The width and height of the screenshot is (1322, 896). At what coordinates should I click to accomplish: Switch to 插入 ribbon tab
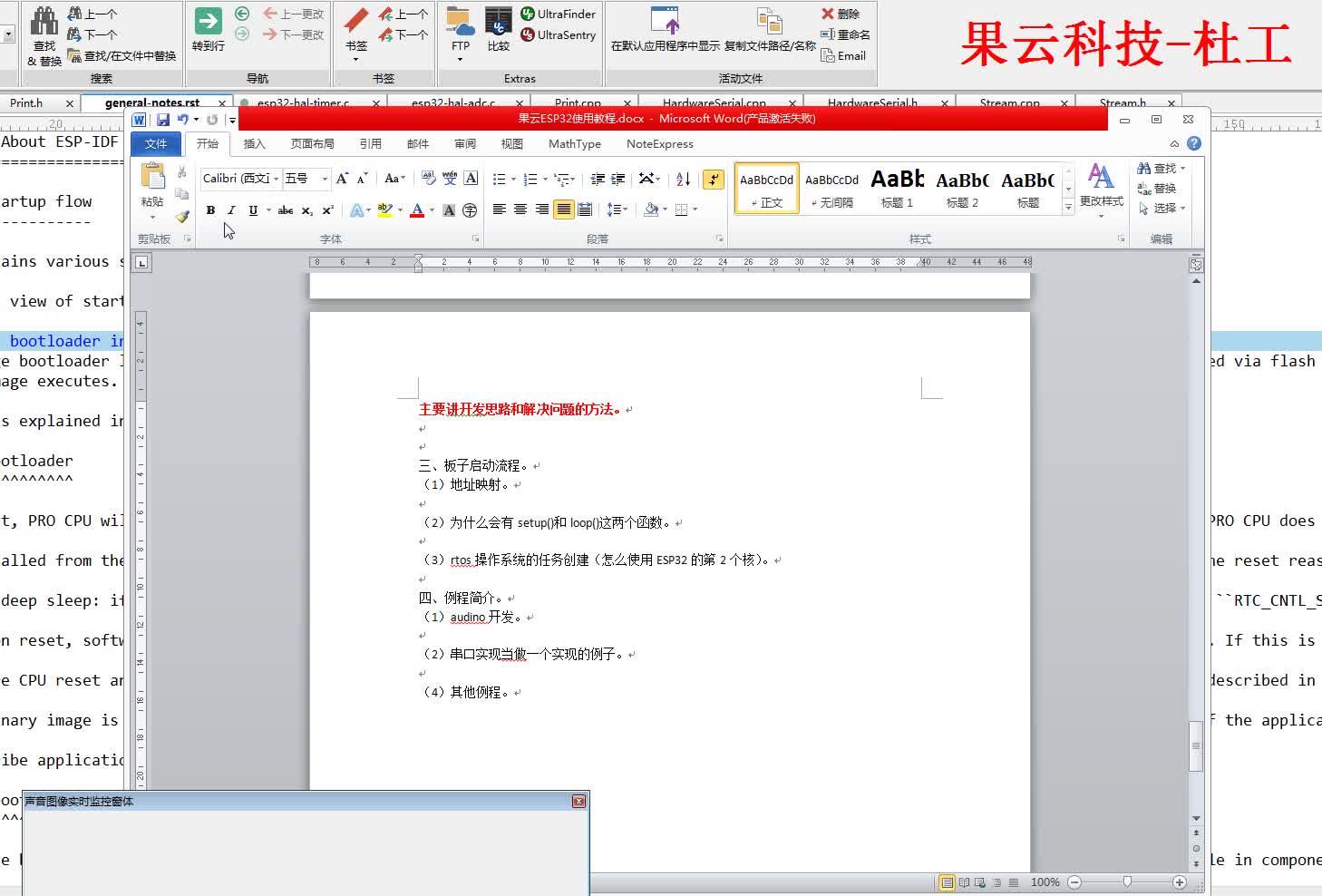[x=255, y=143]
